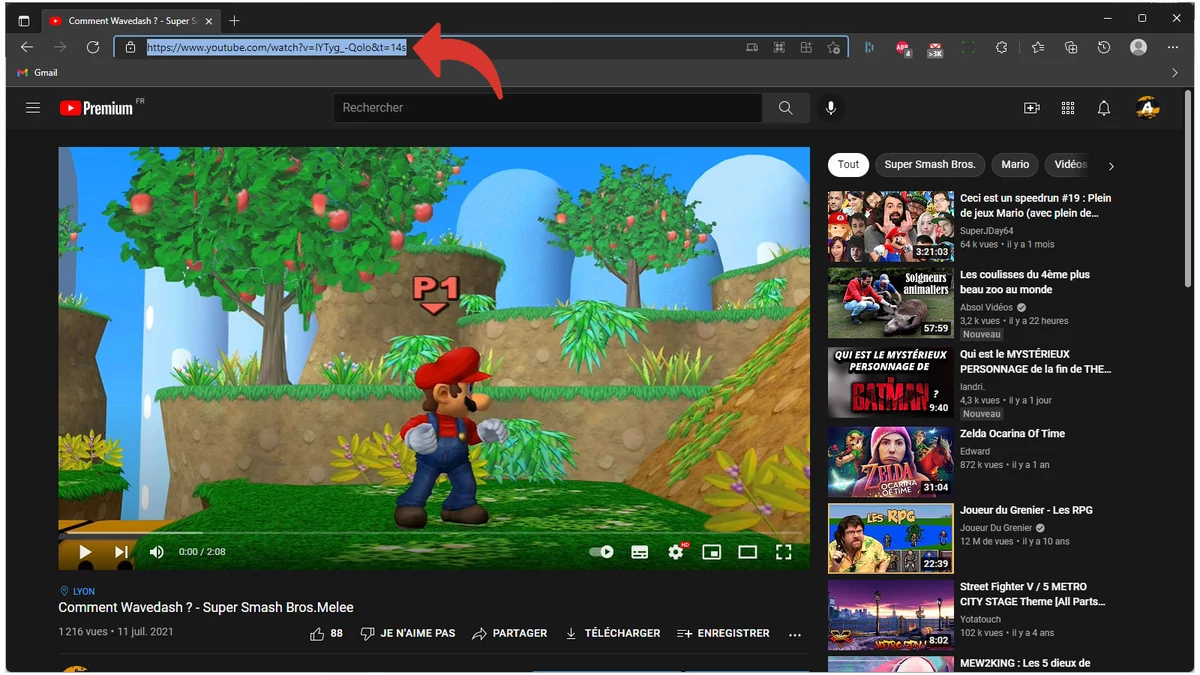The height and width of the screenshot is (675, 1200).
Task: Select the Super Smash Bros. filter chip
Action: pos(930,165)
